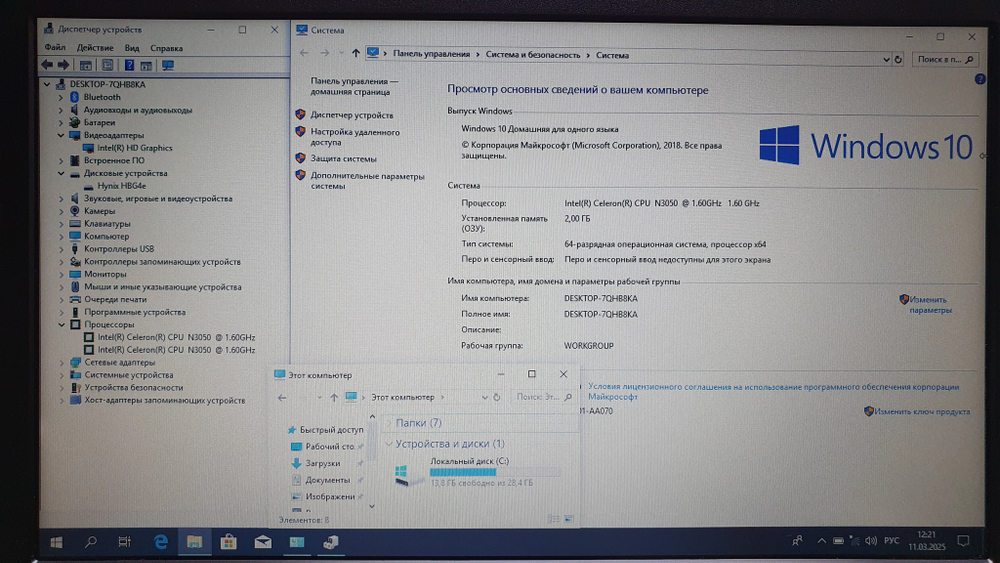Open Настройка удаленного доступа link
1000x563 pixels.
pos(355,137)
